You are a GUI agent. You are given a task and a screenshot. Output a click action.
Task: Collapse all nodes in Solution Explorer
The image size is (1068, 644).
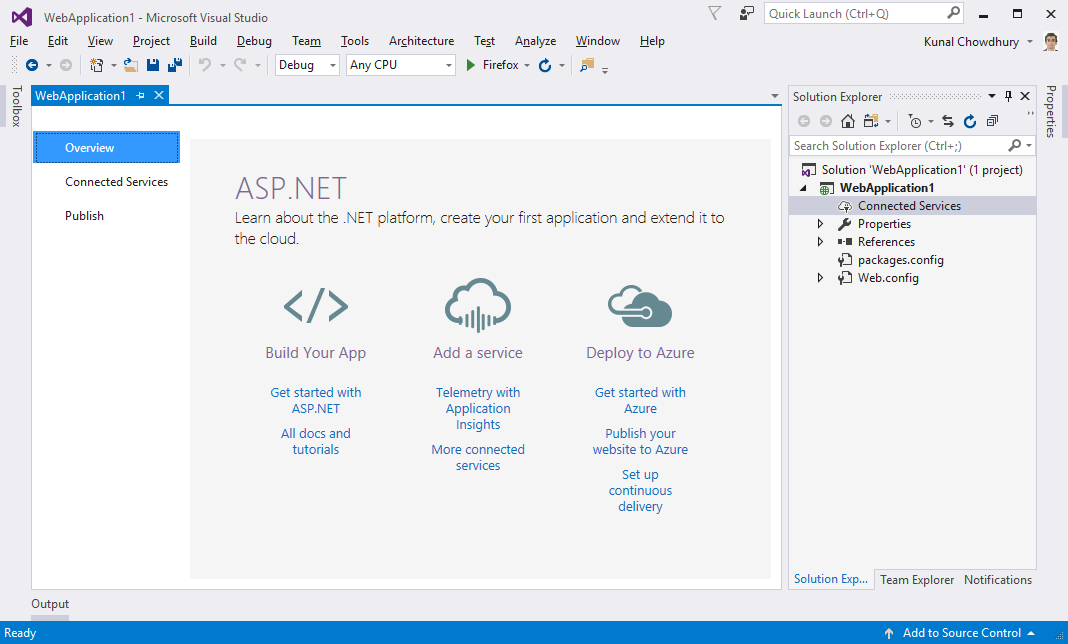coord(992,121)
